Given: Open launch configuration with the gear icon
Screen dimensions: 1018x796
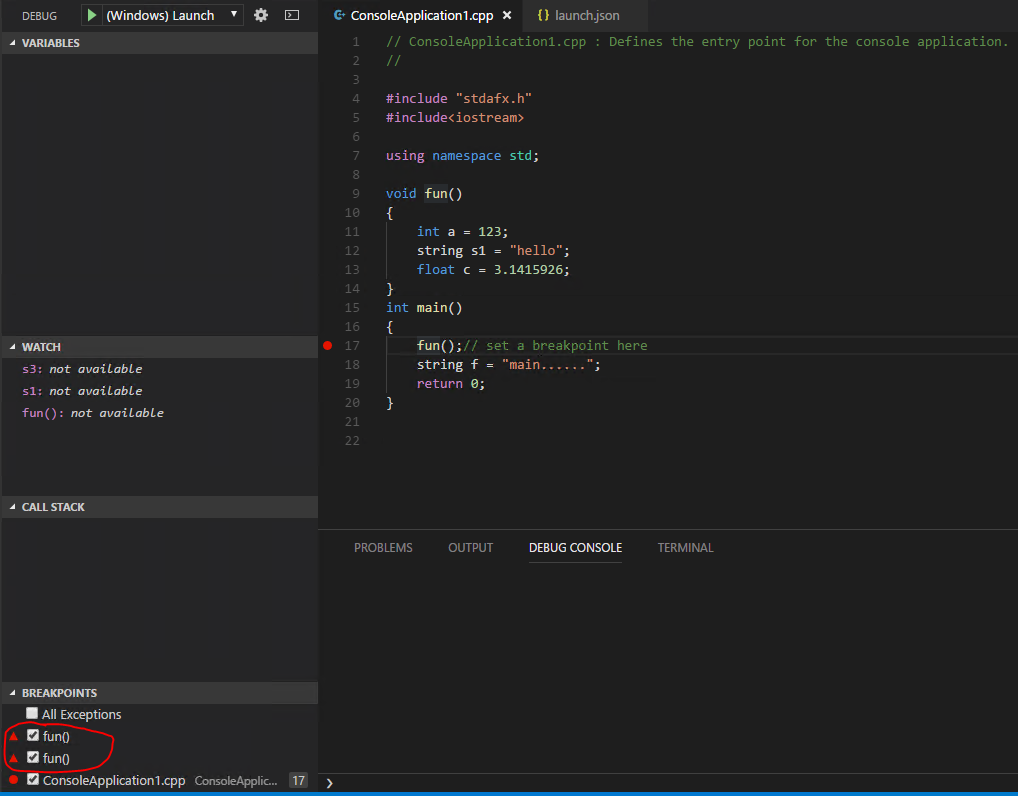Looking at the screenshot, I should [x=260, y=15].
